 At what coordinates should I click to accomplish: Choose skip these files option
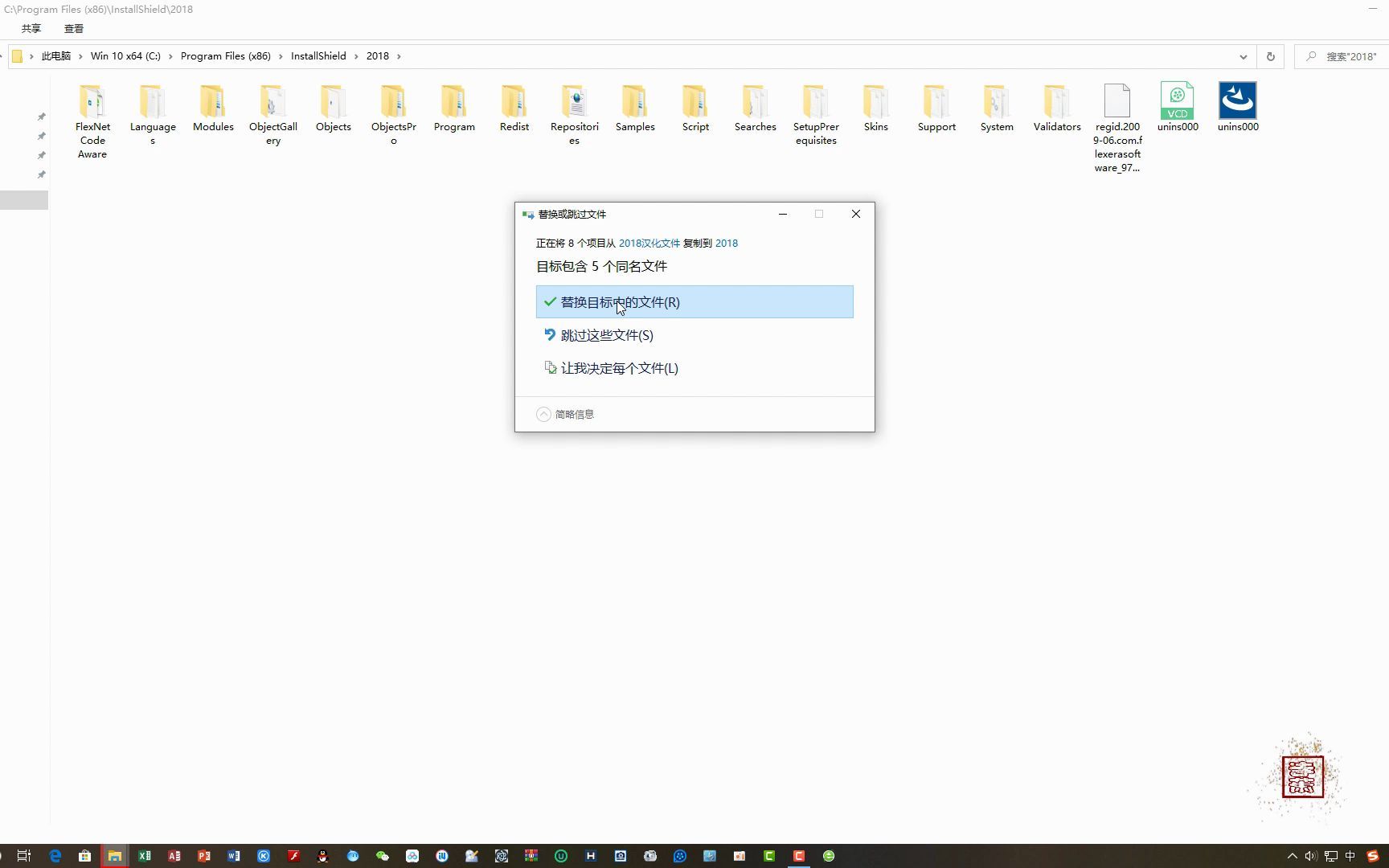pyautogui.click(x=694, y=335)
